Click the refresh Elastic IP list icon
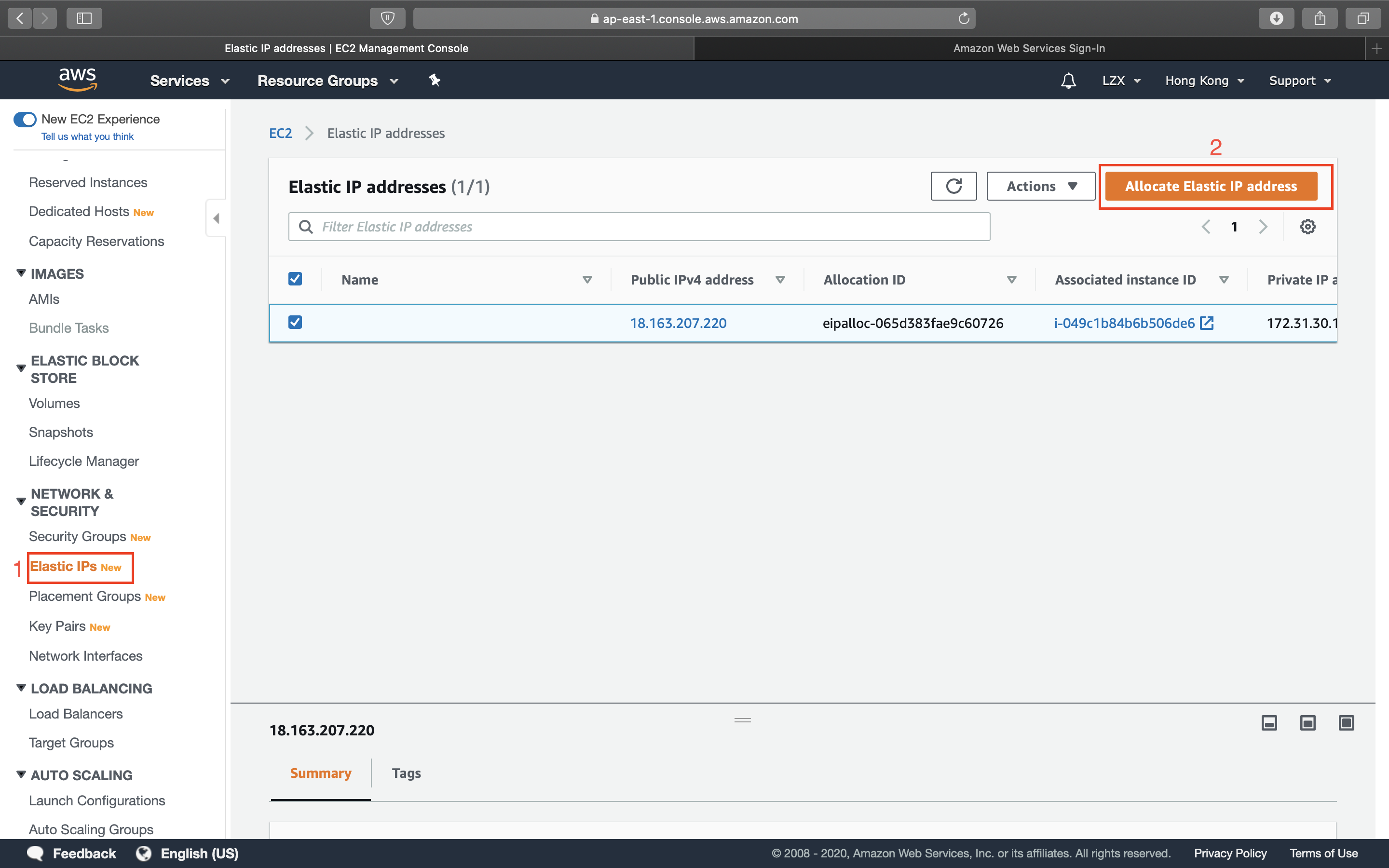Image resolution: width=1389 pixels, height=868 pixels. (953, 186)
